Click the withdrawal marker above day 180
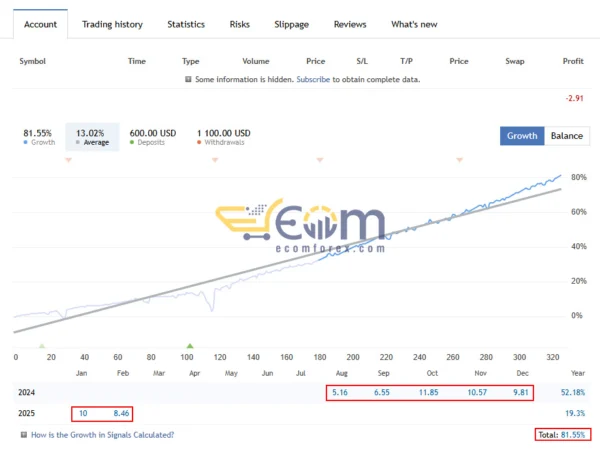This screenshot has height=450, width=600. click(320, 160)
